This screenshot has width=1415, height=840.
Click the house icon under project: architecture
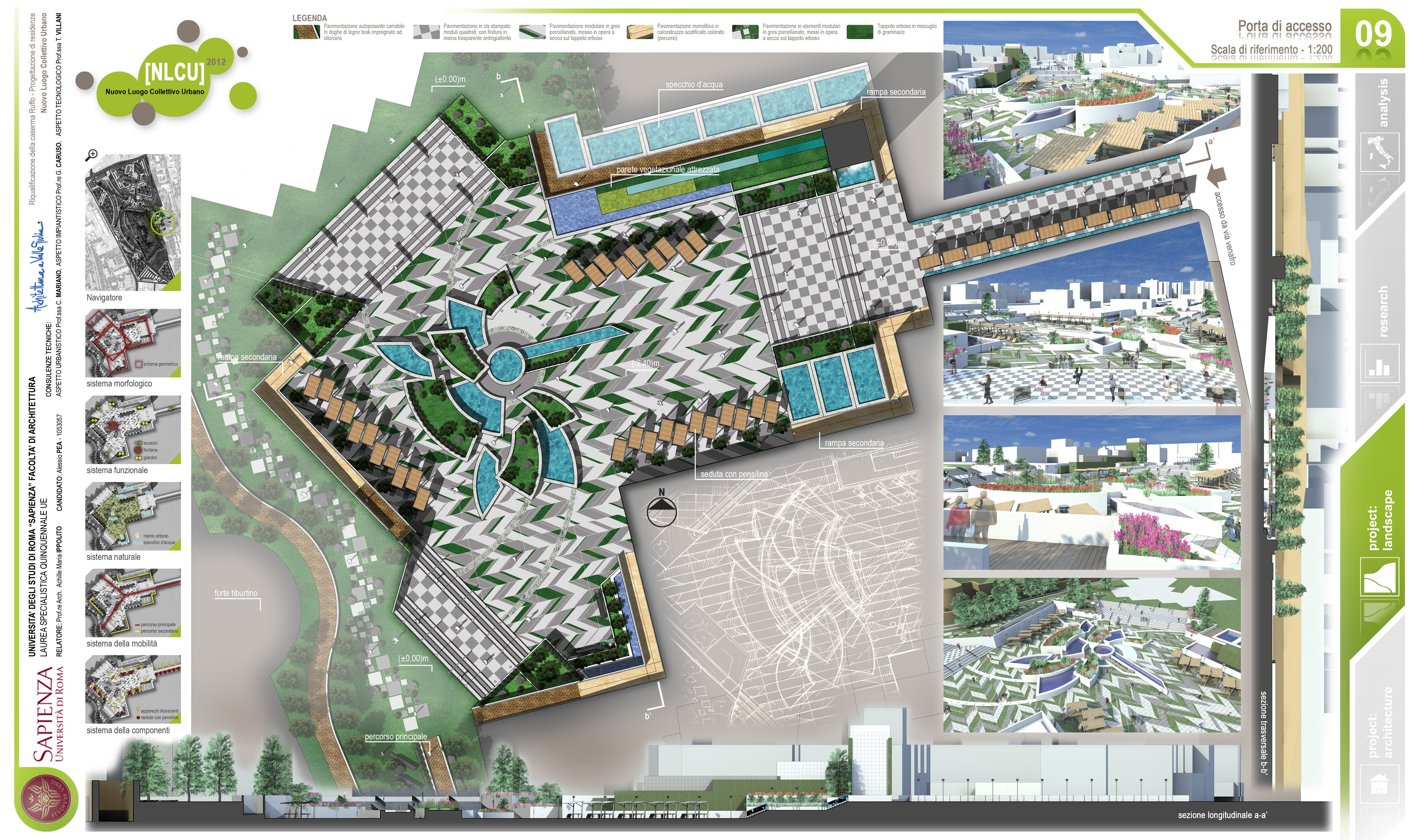(1379, 785)
